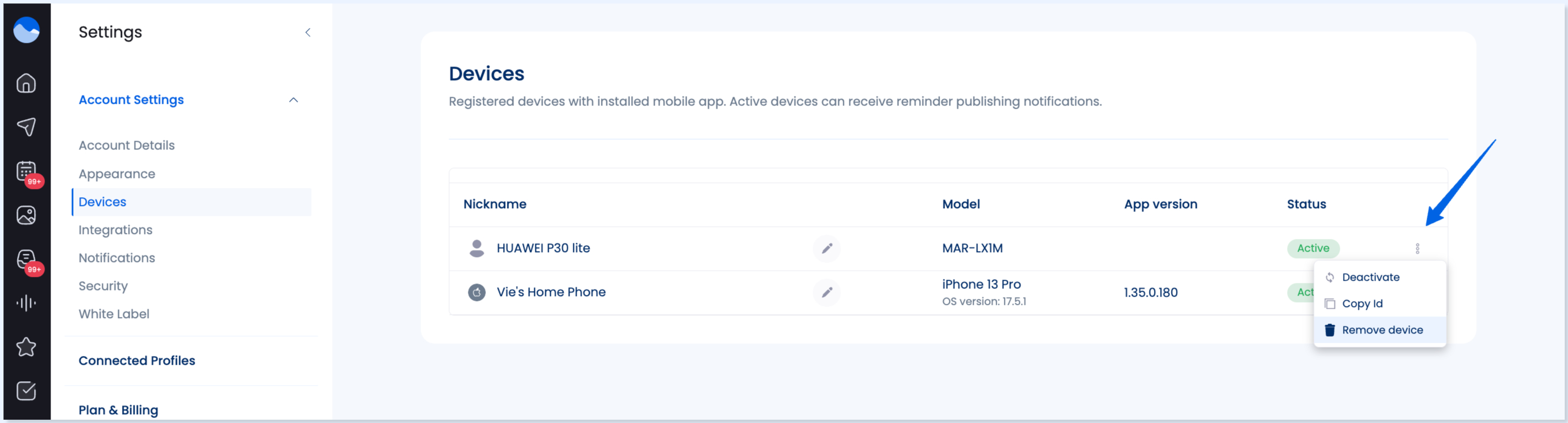Click the HUAWEI P30 lite nickname

[544, 248]
